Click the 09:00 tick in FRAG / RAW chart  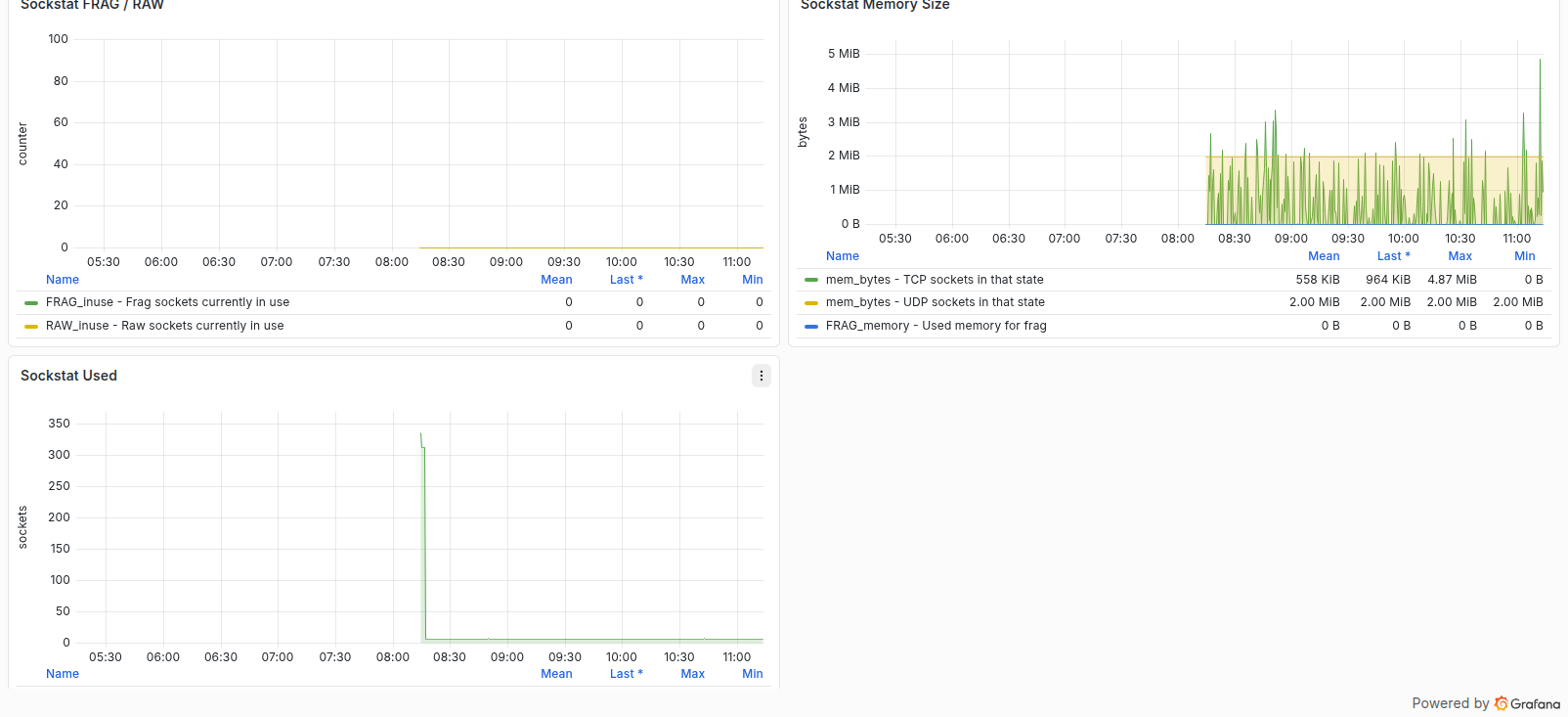pos(506,262)
